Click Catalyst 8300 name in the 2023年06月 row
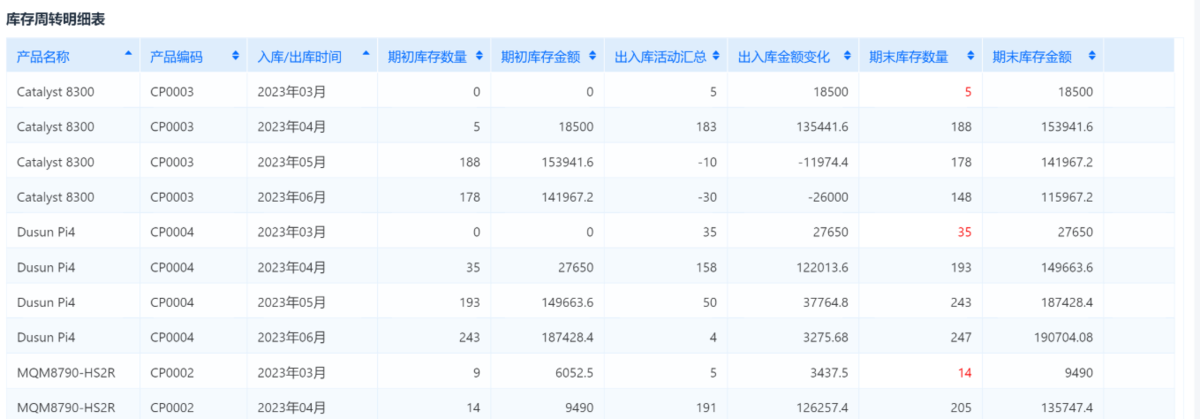 pyautogui.click(x=56, y=197)
